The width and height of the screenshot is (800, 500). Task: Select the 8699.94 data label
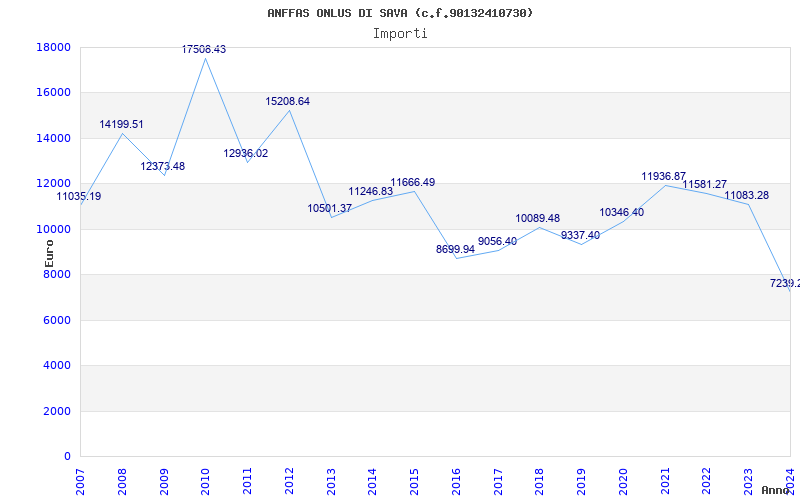coord(455,249)
